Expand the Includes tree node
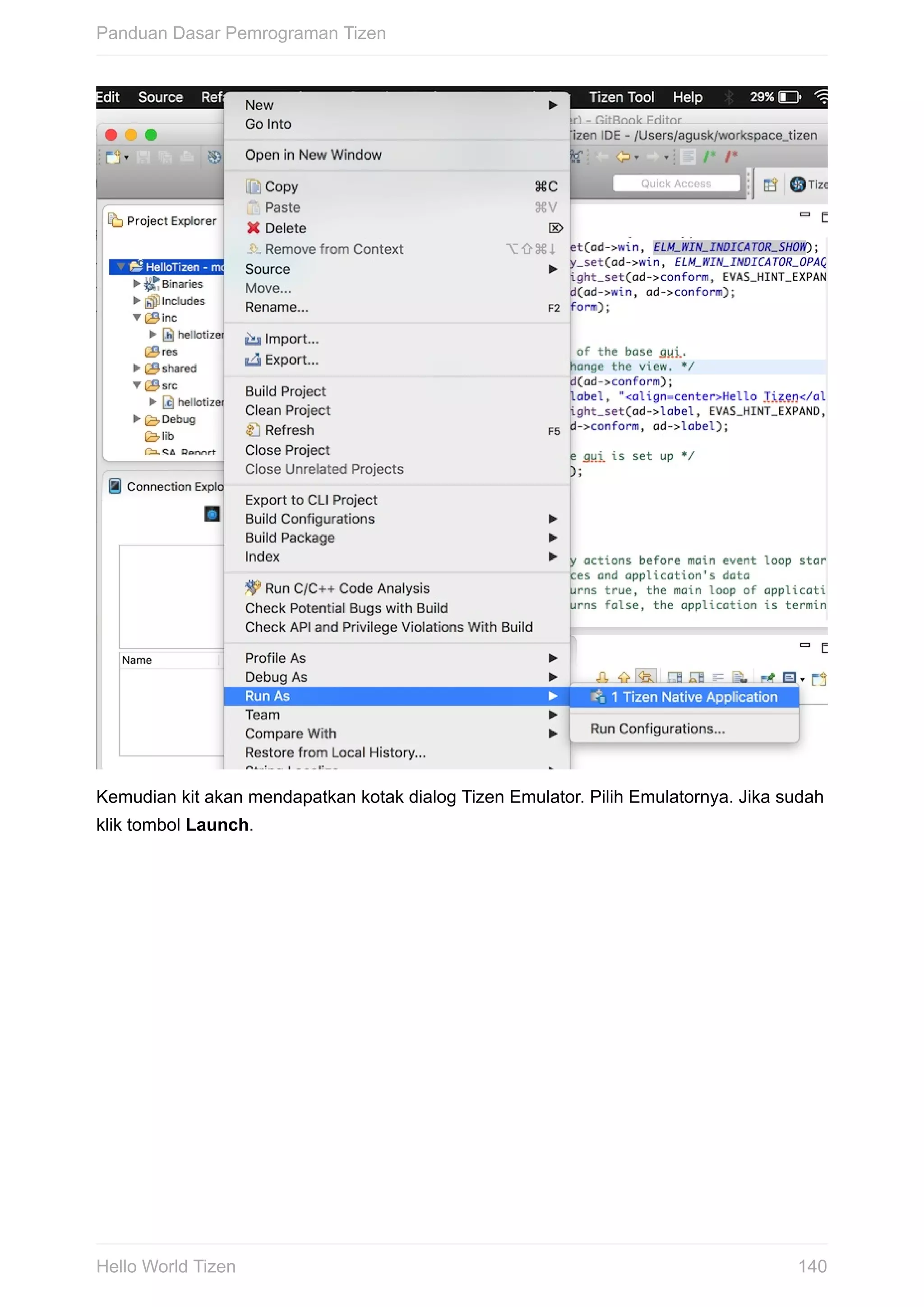924x1307 pixels. point(137,300)
